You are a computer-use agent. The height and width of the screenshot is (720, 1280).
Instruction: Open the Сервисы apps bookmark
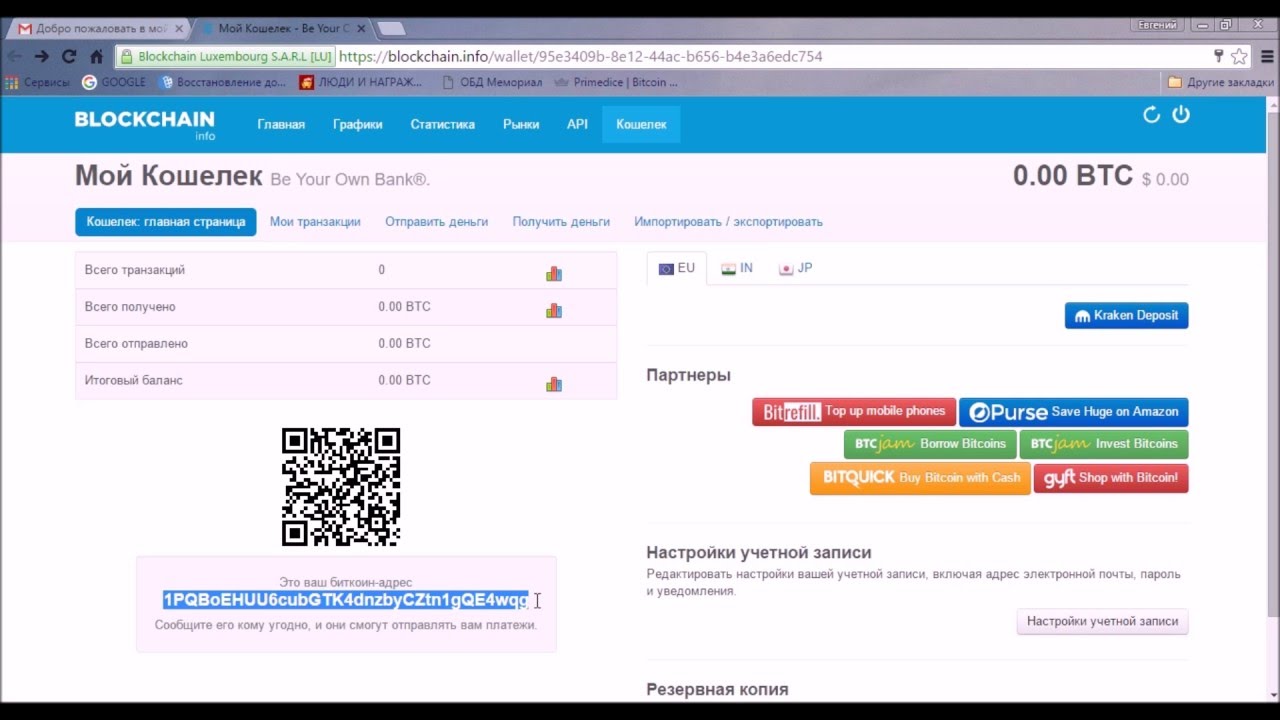(37, 82)
